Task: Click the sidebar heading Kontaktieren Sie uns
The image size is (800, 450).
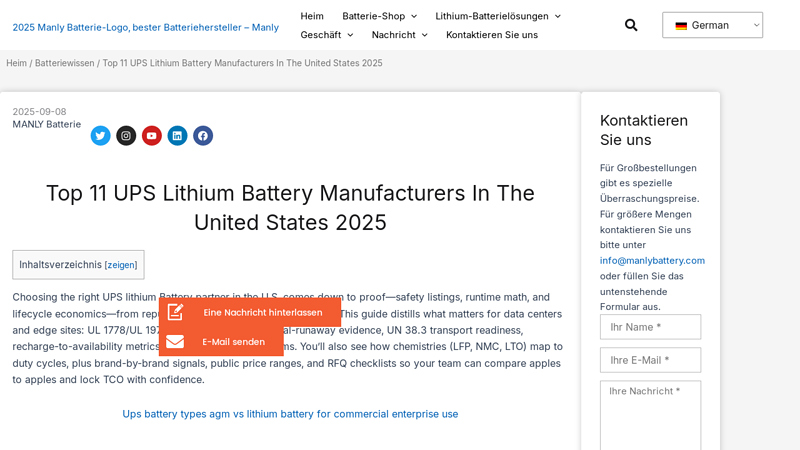Action: click(x=644, y=130)
